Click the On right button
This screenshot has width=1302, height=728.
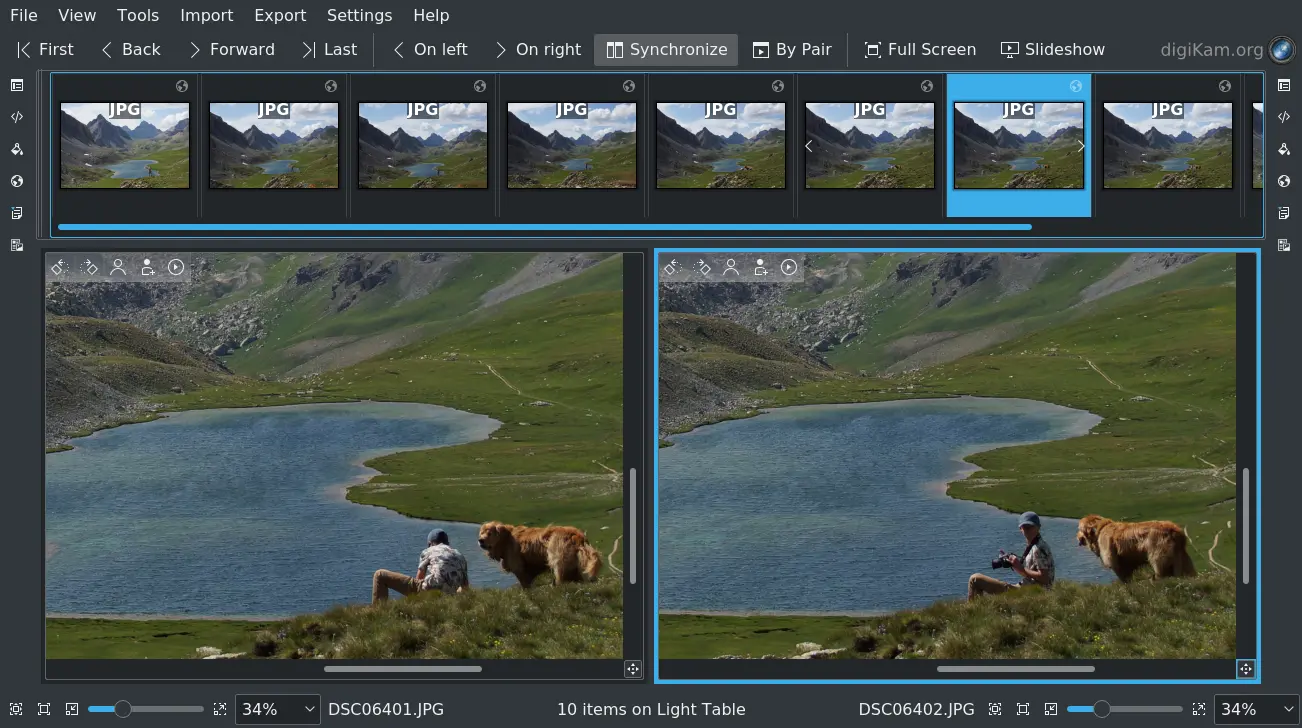coord(537,50)
